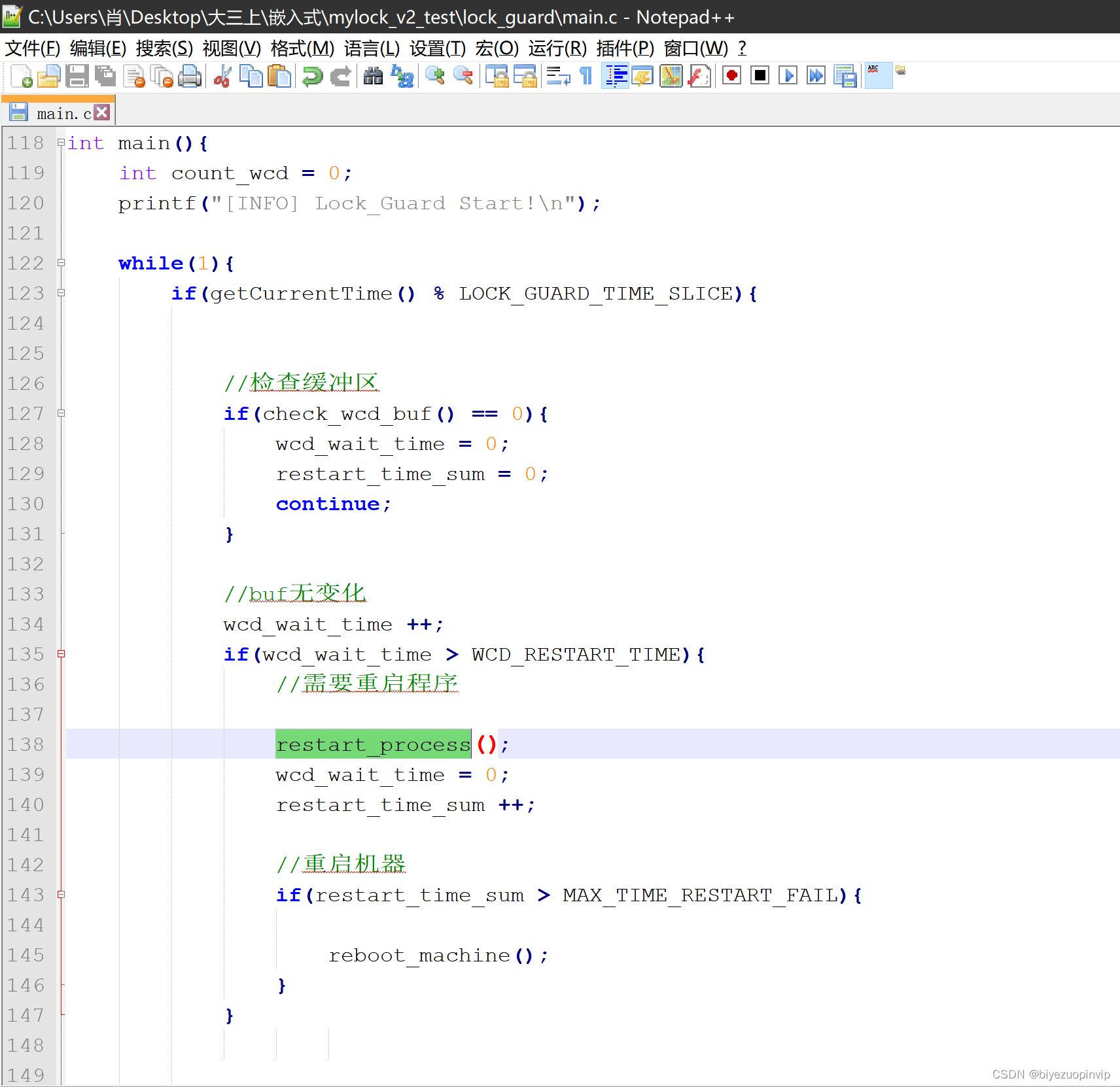Print the document with the printer icon
The height and width of the screenshot is (1087, 1120).
pyautogui.click(x=190, y=77)
